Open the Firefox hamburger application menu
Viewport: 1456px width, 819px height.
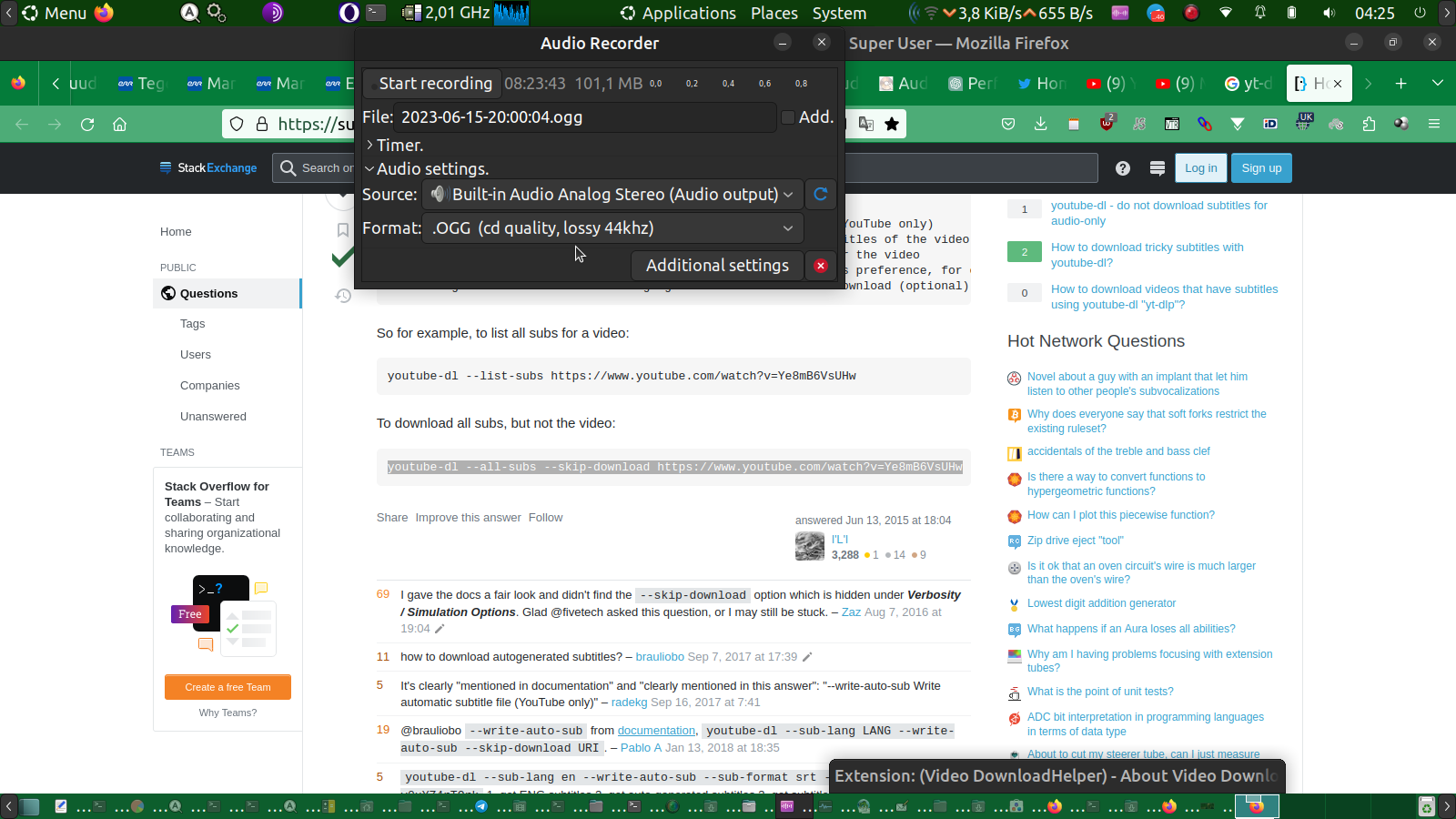1434,124
